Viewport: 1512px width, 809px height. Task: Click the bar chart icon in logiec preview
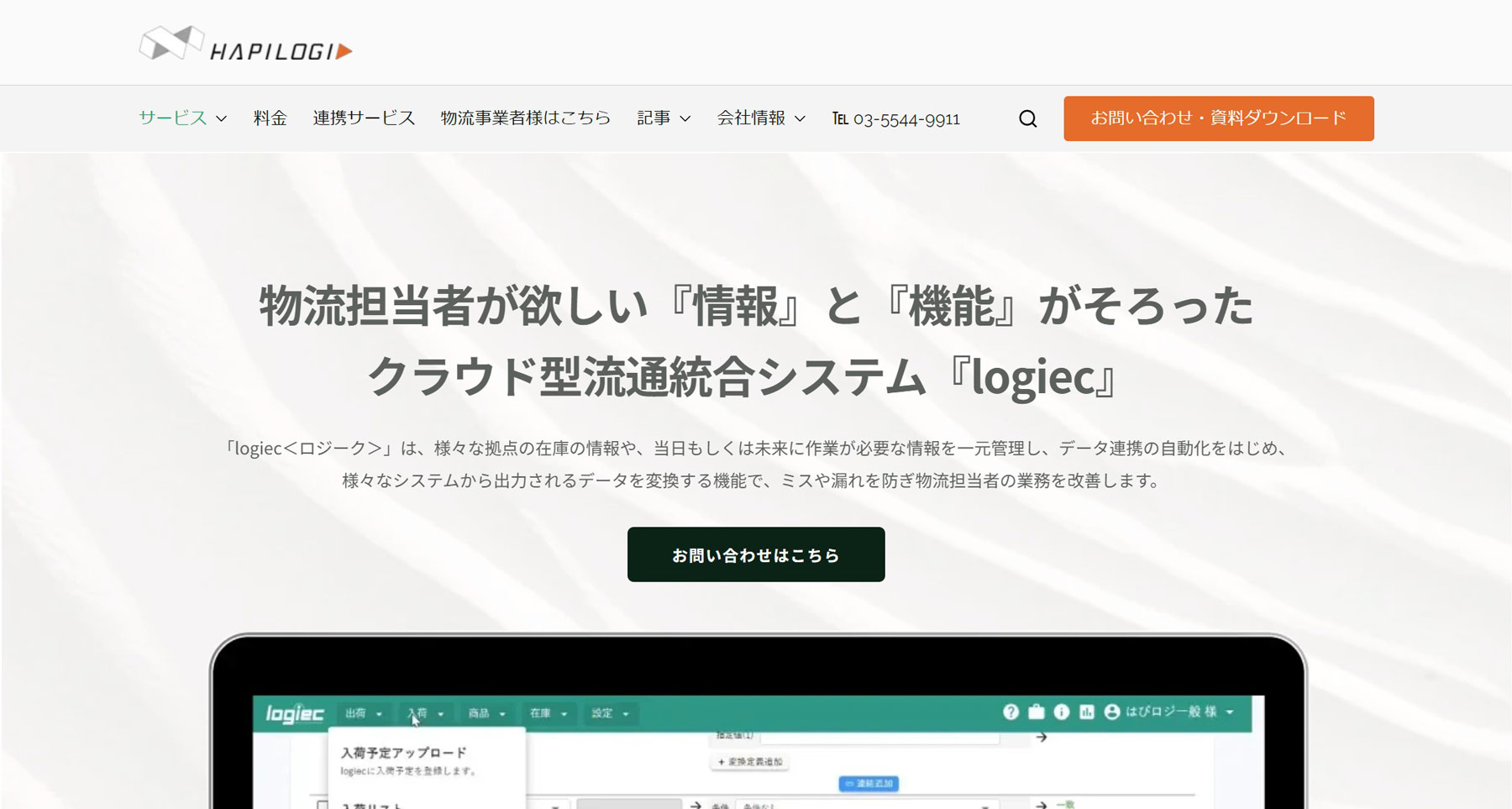1087,712
